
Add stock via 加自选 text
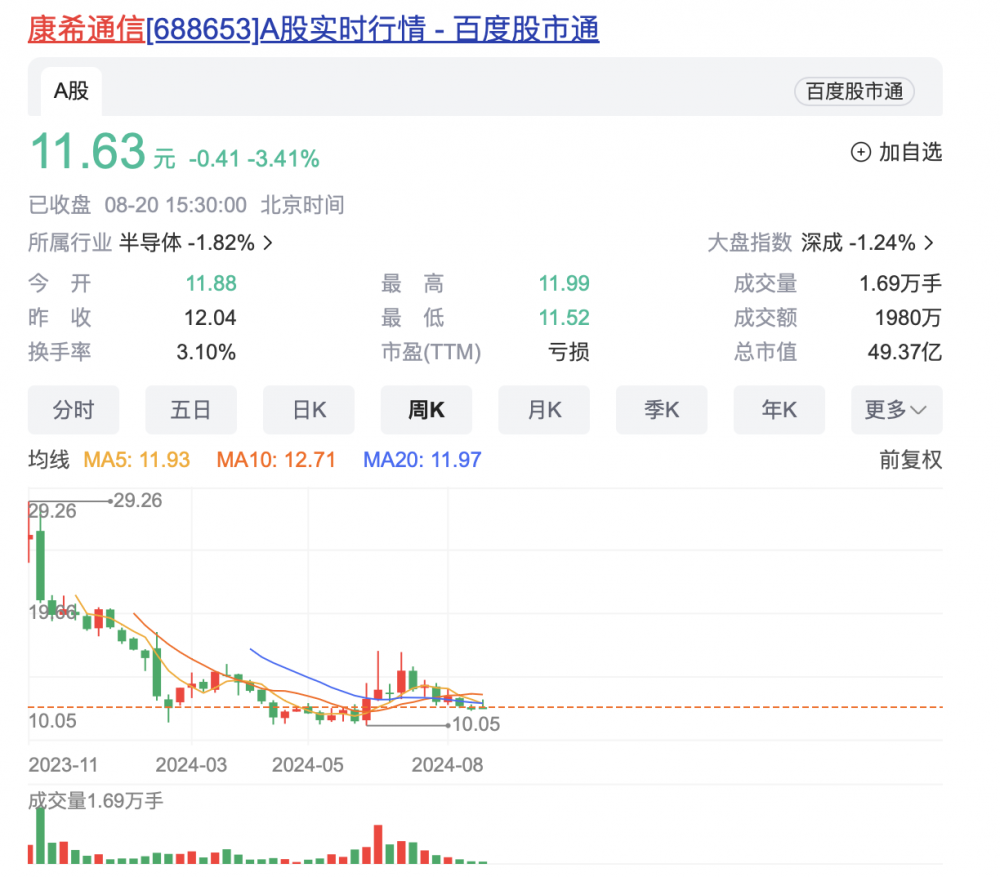coord(910,152)
